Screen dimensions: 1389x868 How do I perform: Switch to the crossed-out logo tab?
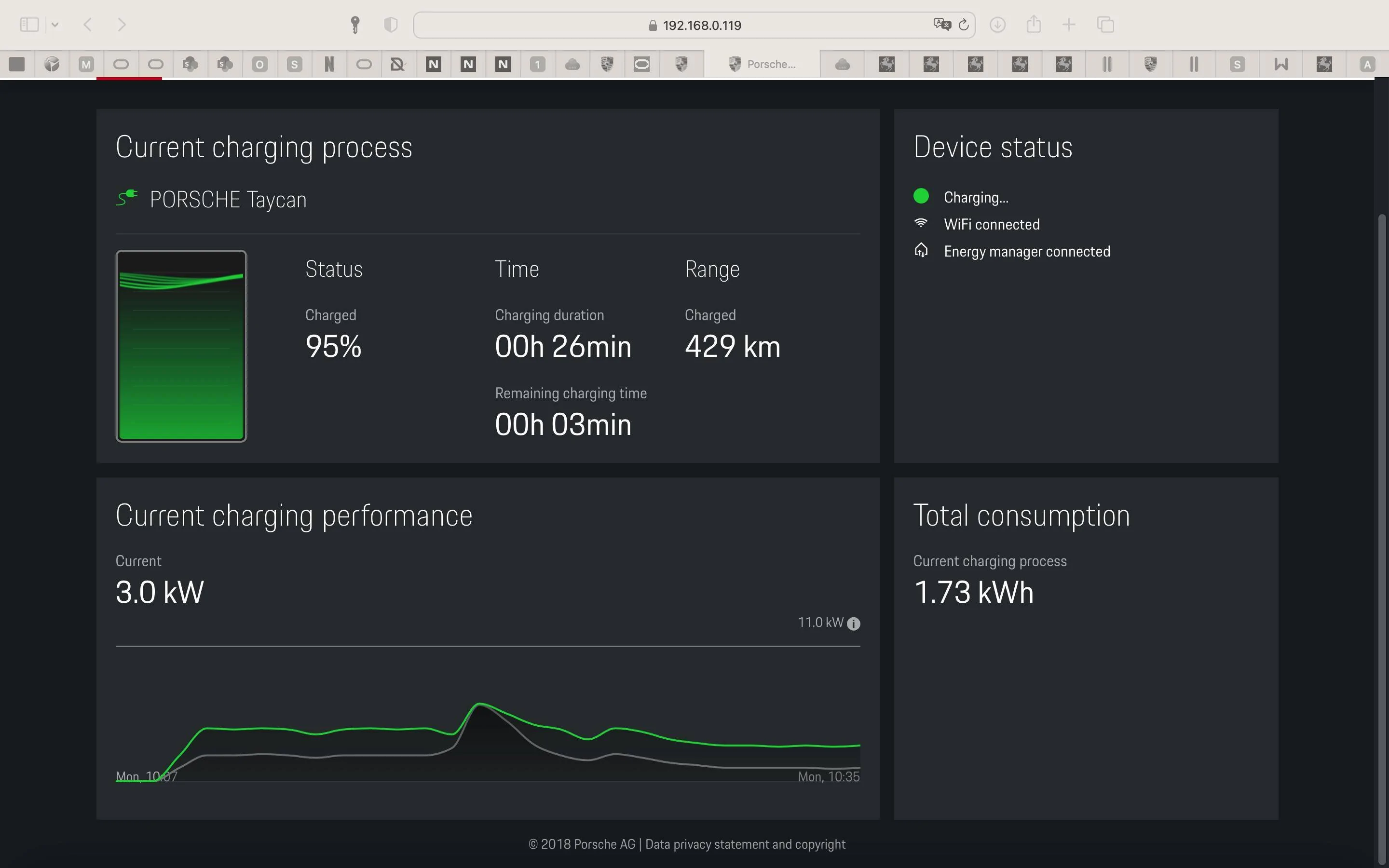[x=398, y=64]
